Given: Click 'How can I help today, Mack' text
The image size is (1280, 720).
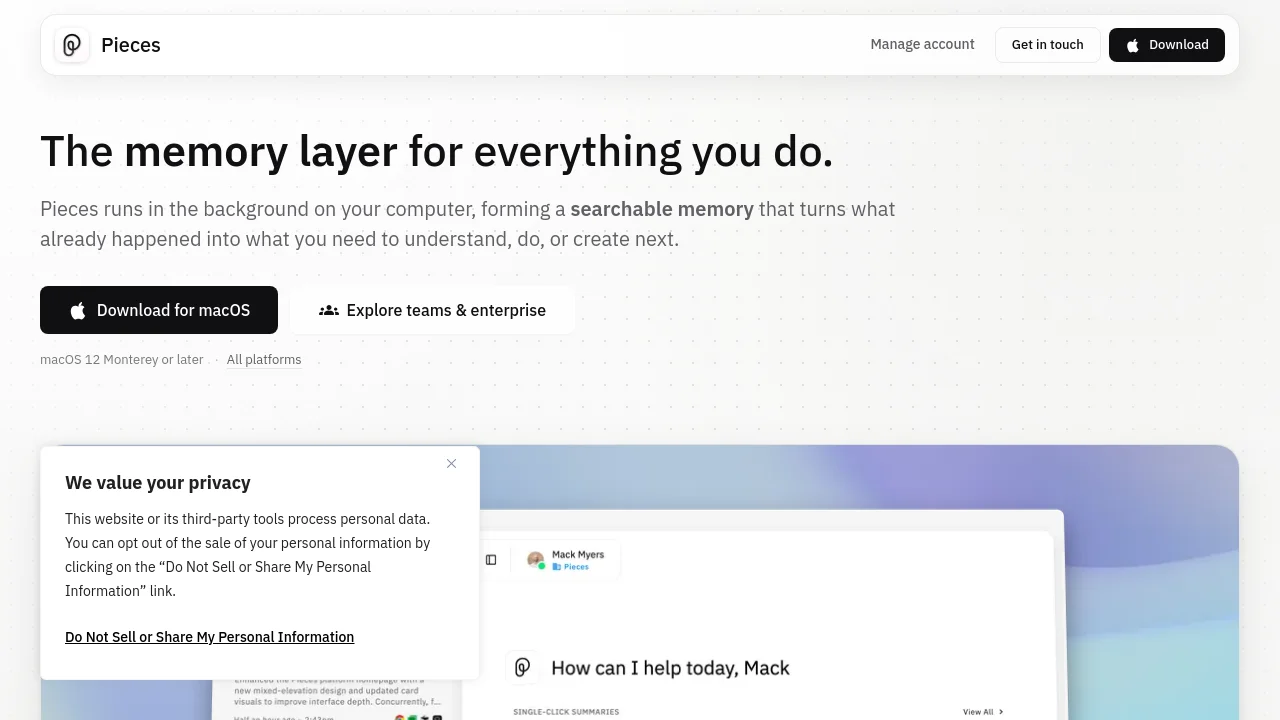Looking at the screenshot, I should click(671, 668).
